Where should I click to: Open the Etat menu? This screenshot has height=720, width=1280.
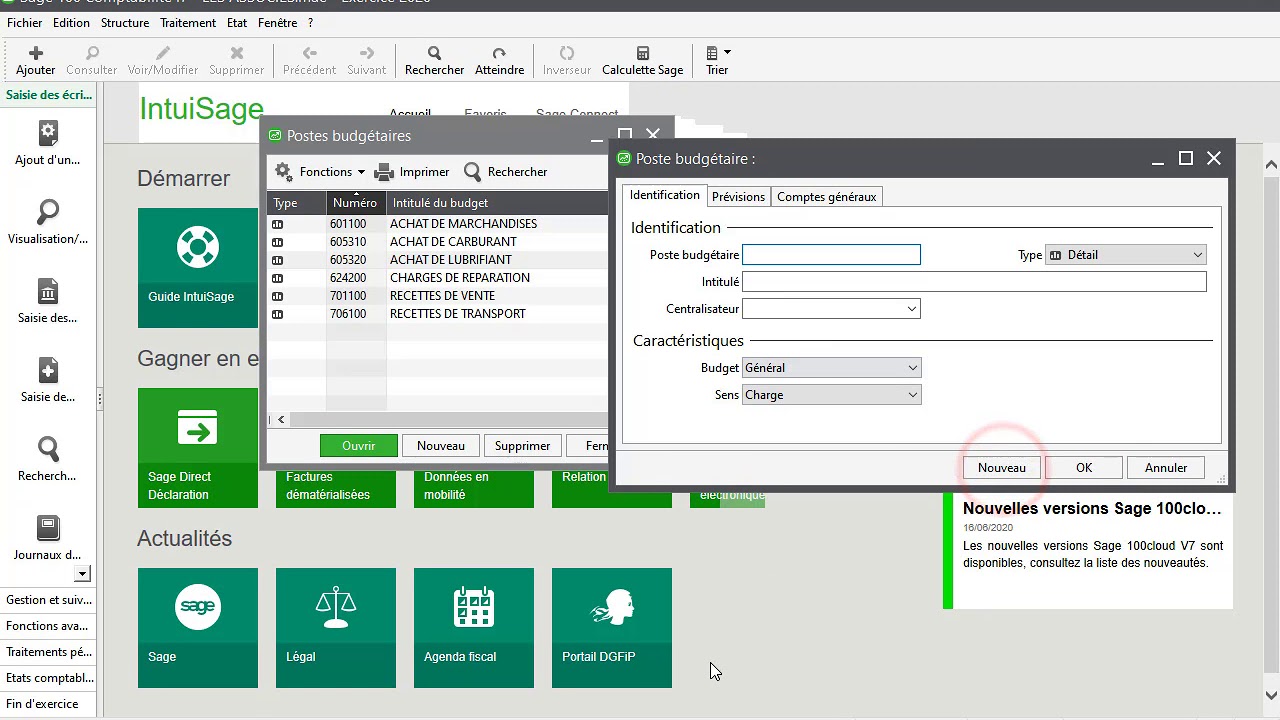[237, 23]
